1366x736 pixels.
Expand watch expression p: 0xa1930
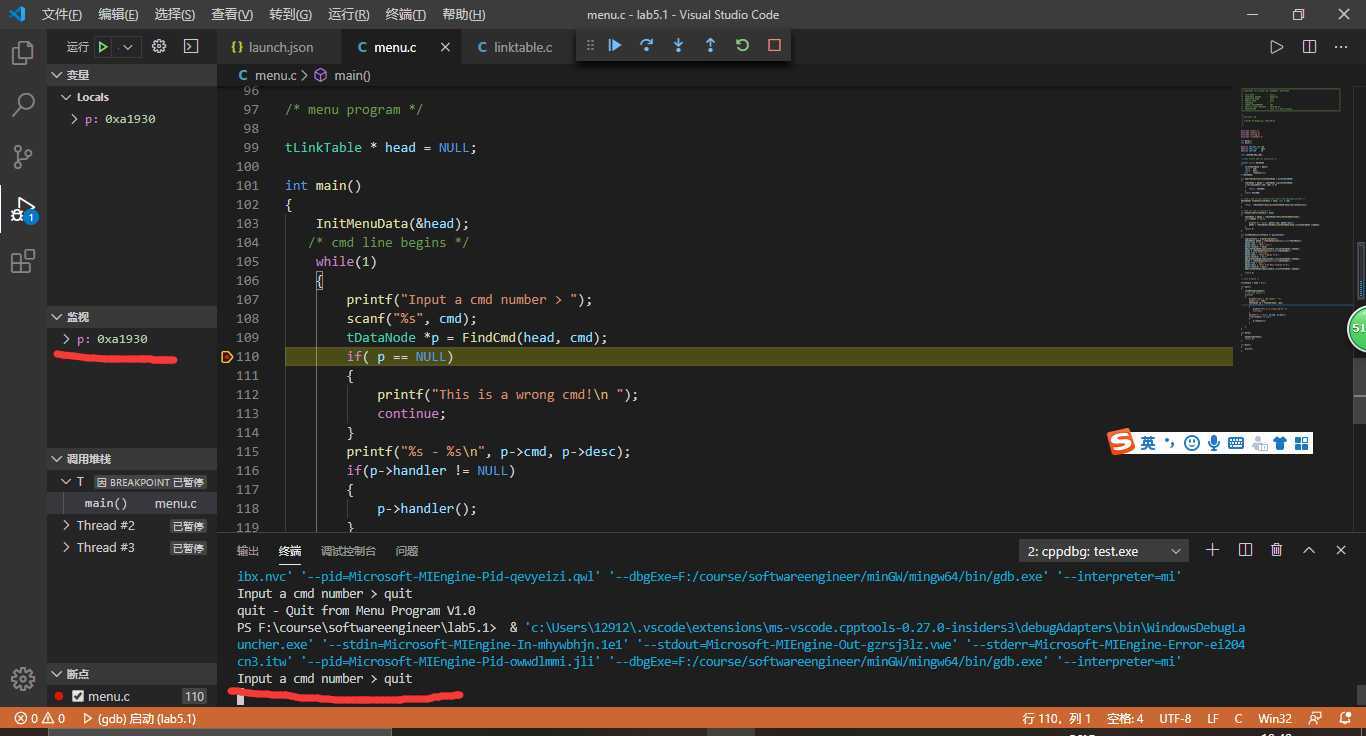(66, 339)
